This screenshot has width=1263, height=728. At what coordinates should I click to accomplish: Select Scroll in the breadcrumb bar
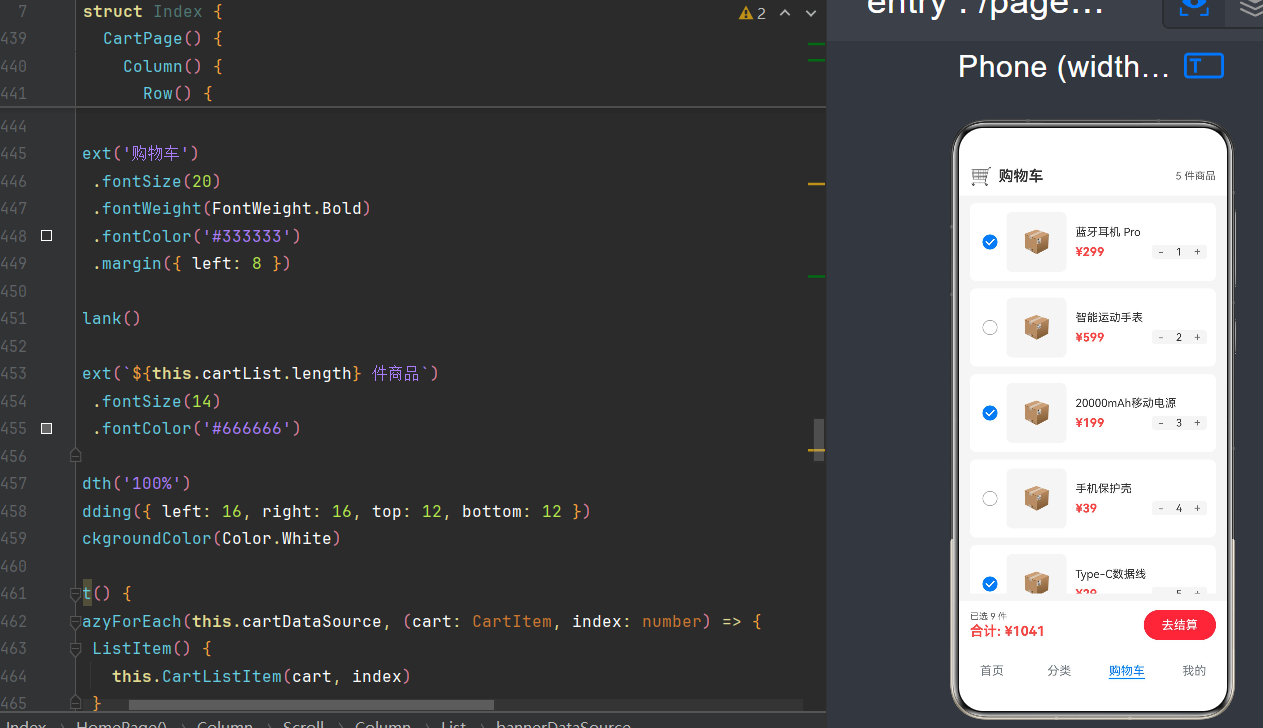click(x=303, y=723)
